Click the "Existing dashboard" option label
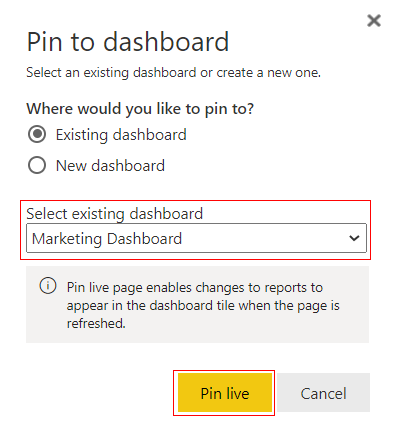 pos(121,135)
